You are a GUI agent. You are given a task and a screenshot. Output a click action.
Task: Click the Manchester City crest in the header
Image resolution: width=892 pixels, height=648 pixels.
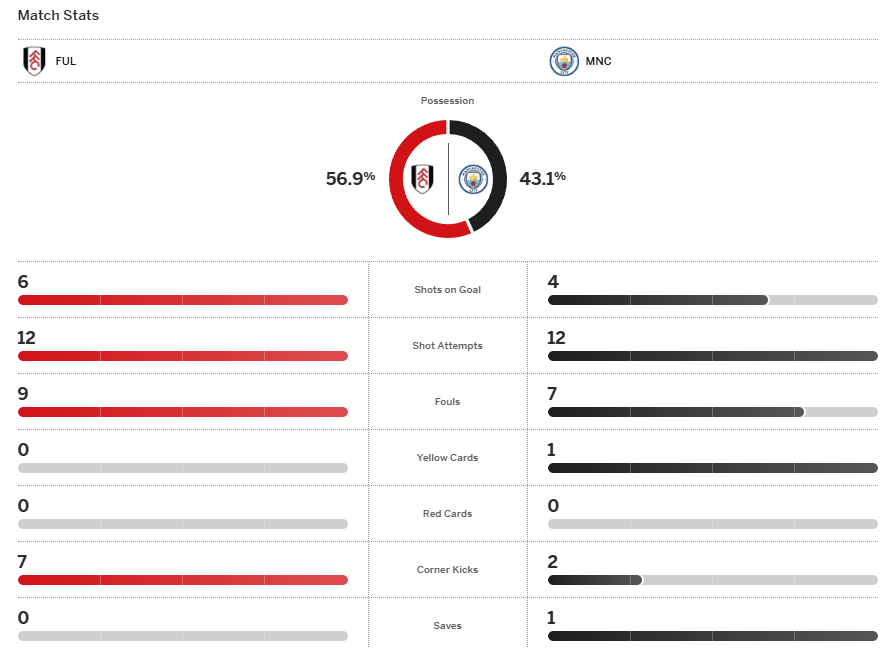click(565, 62)
